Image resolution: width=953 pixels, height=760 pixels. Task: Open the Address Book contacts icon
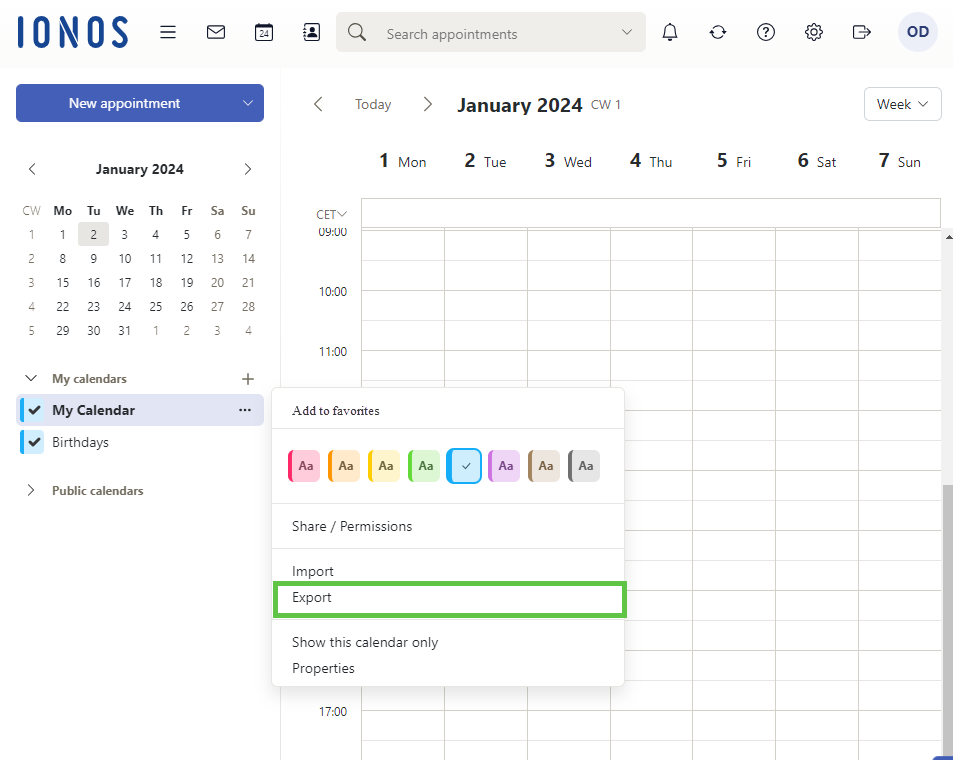point(312,32)
